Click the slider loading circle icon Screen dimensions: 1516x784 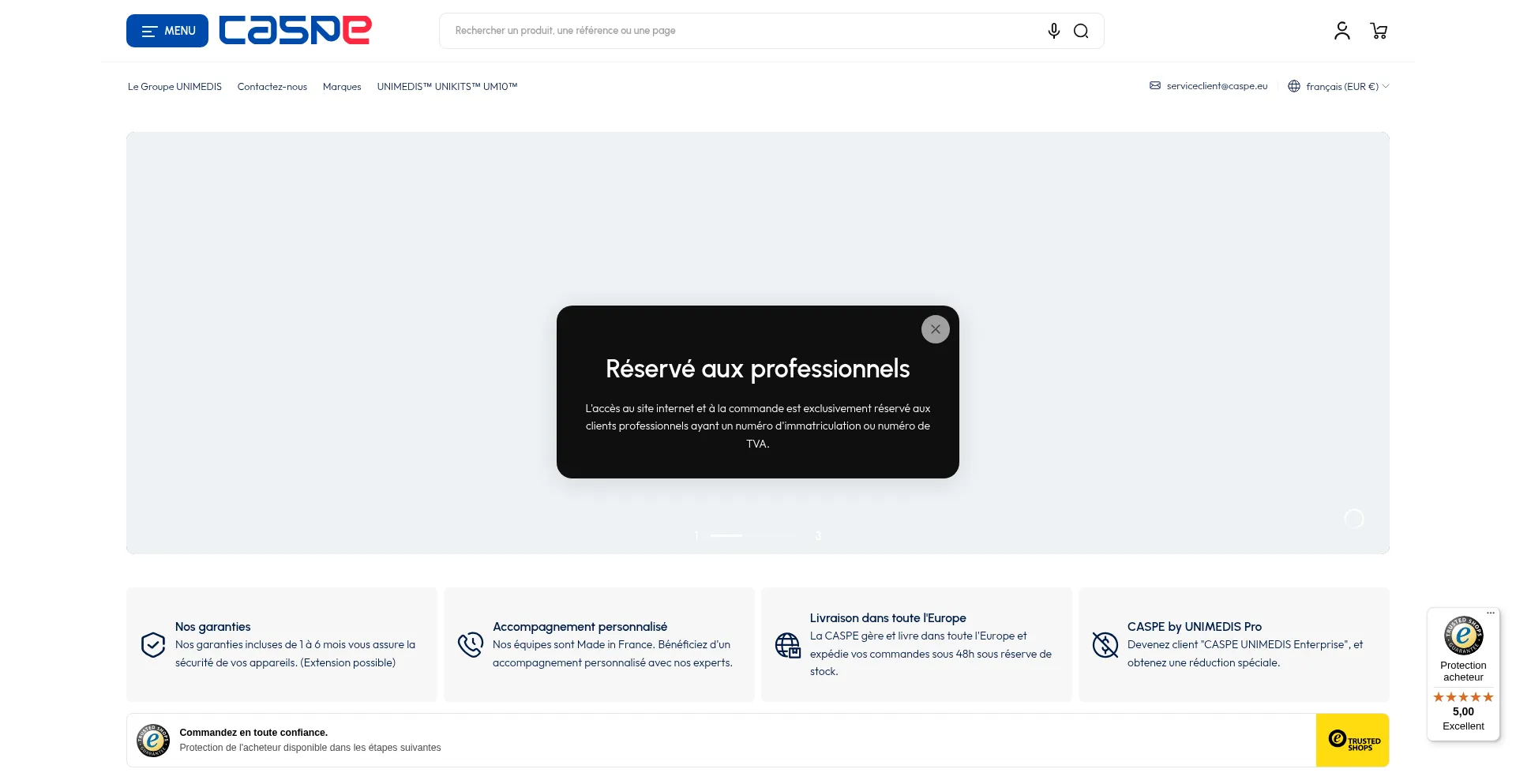(x=1354, y=519)
